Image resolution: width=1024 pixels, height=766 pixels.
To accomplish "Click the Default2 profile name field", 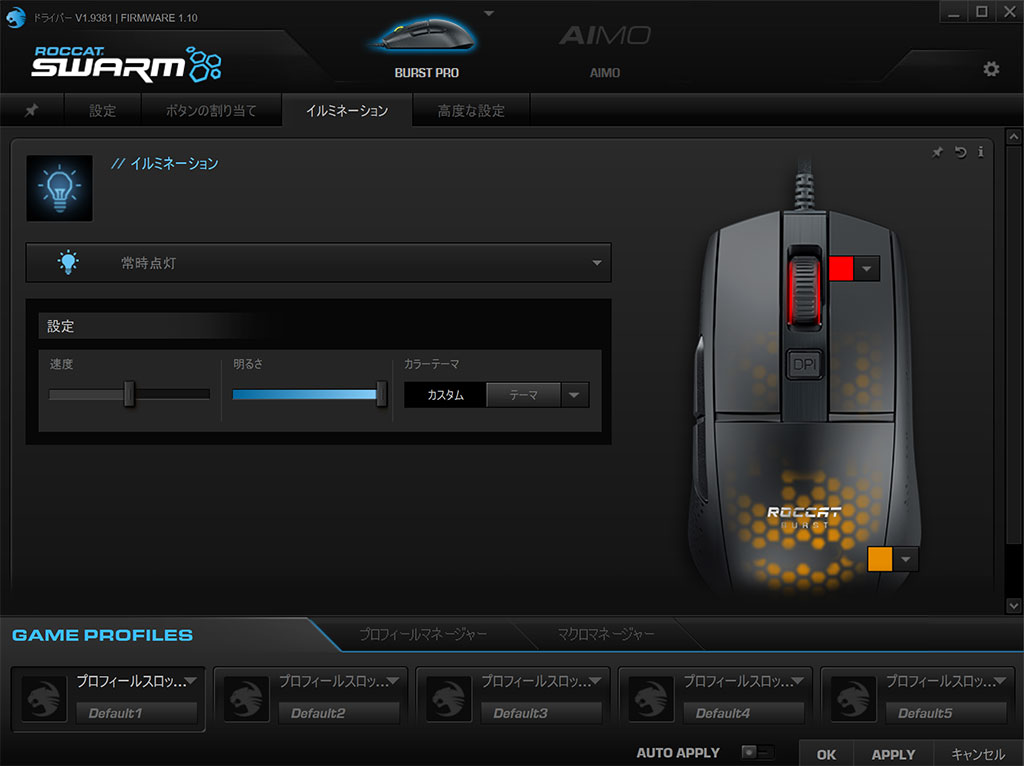I will (x=339, y=713).
